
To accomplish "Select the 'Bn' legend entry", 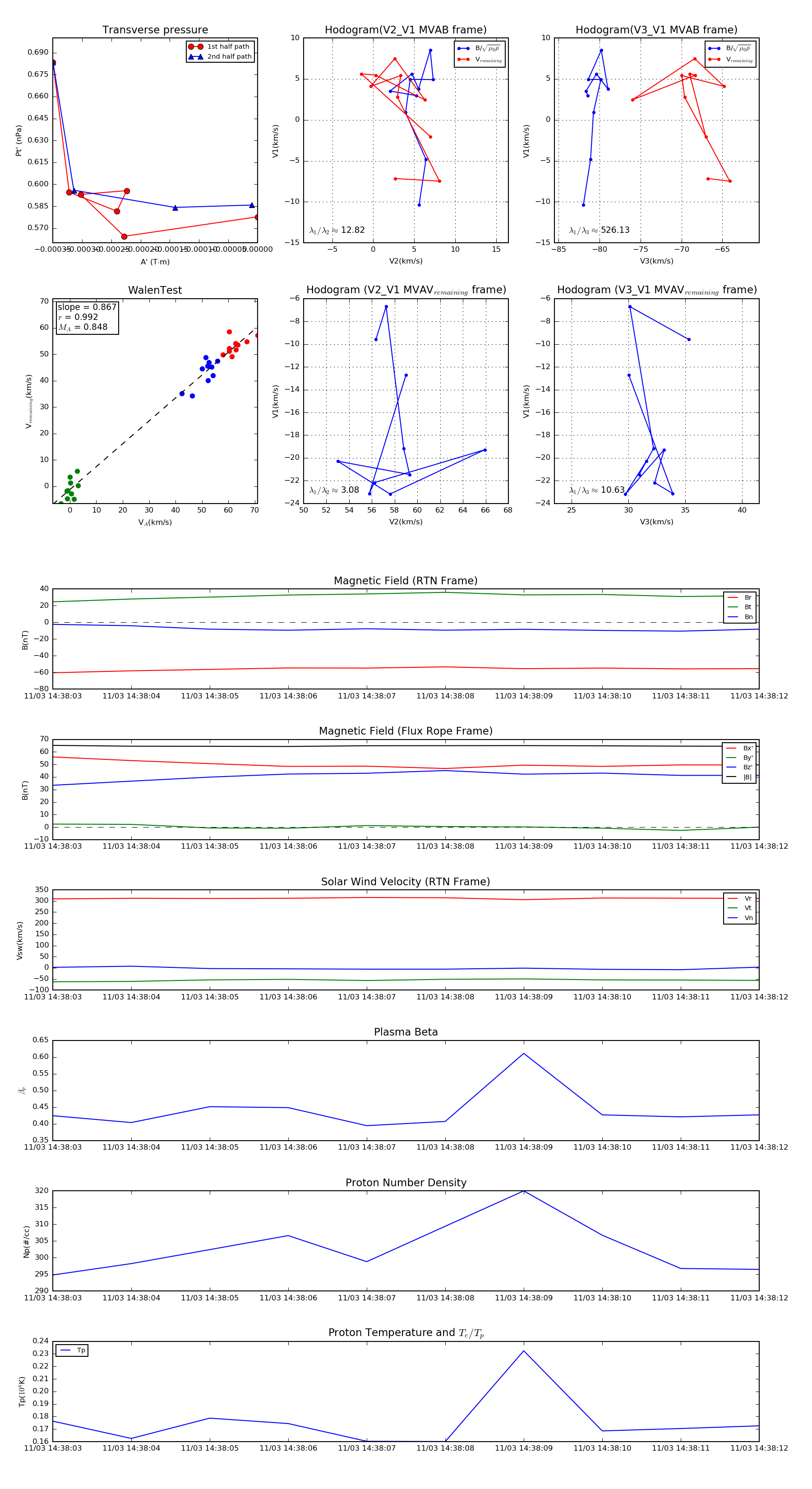I will pos(740,617).
